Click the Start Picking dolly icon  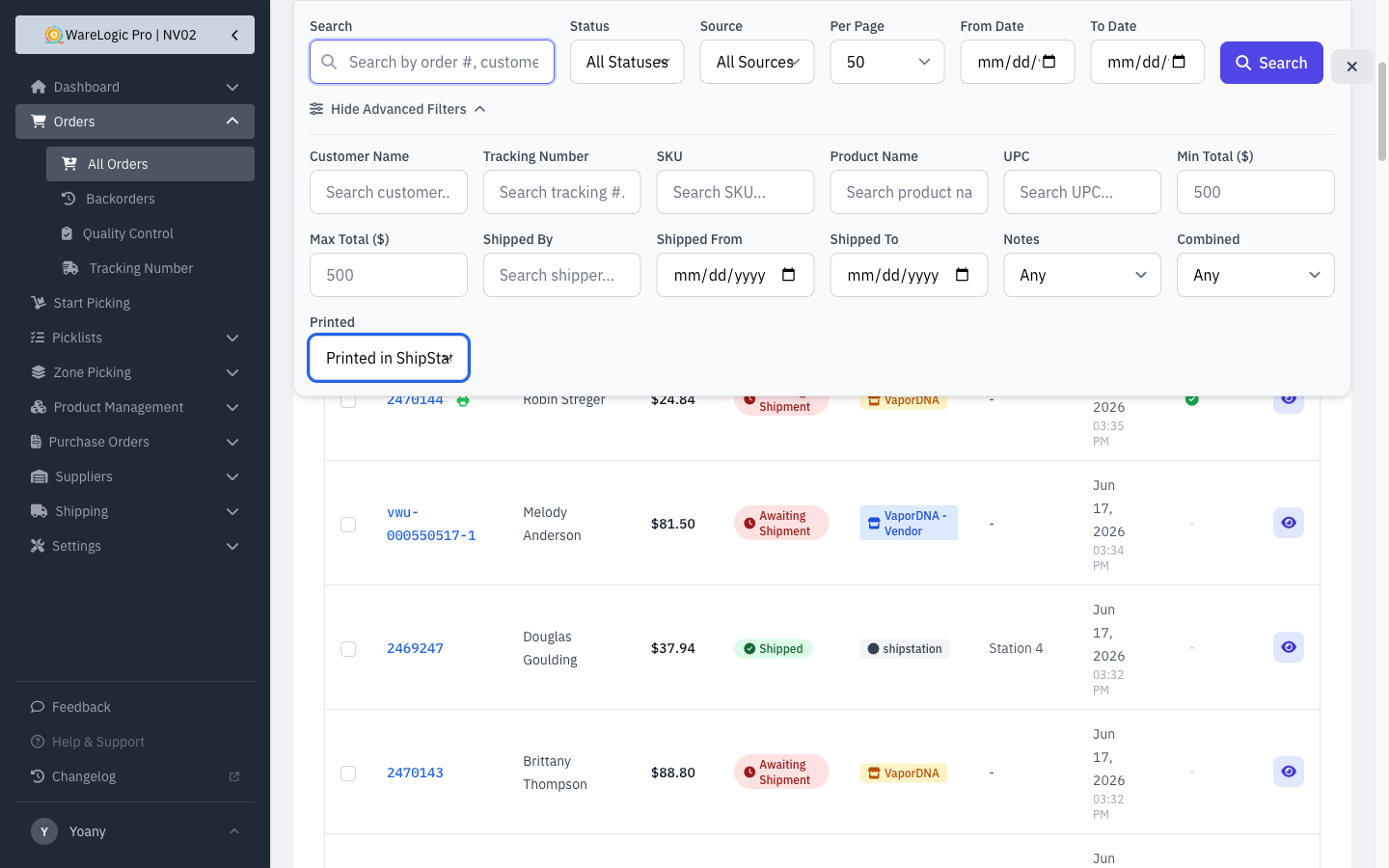point(39,303)
